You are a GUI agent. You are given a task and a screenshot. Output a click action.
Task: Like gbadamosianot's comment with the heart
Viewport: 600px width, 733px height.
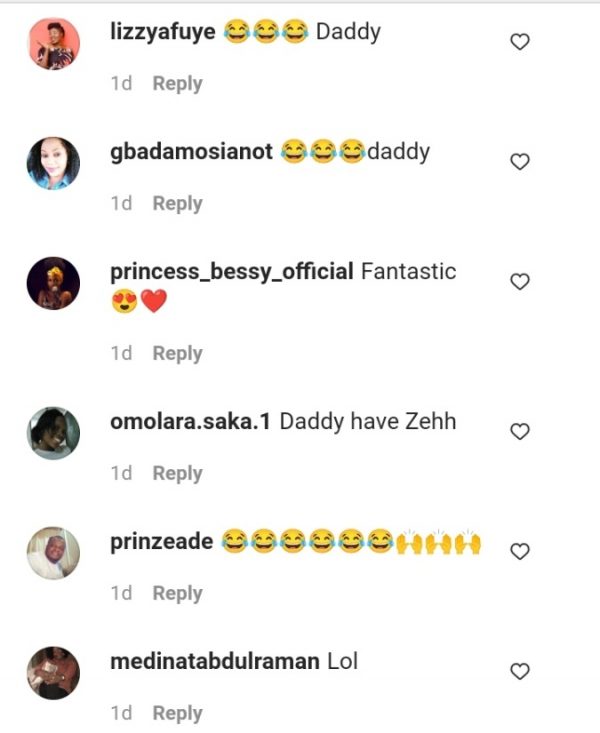(x=519, y=162)
